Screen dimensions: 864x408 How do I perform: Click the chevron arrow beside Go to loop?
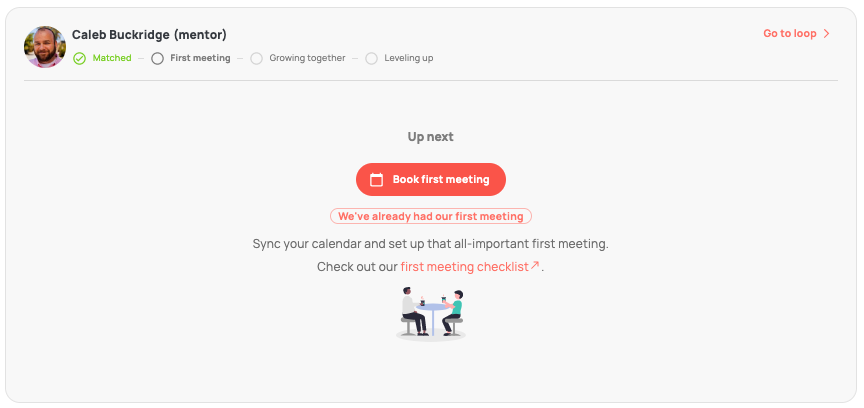(826, 34)
